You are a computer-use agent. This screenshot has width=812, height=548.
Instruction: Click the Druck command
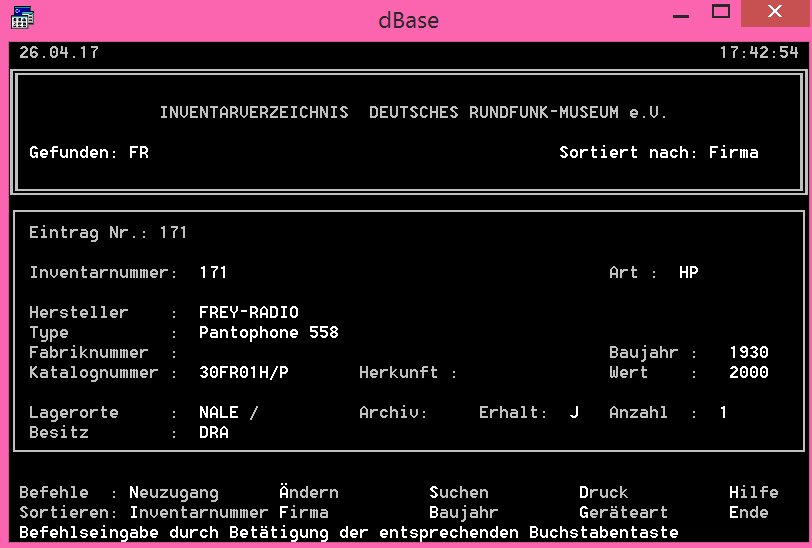tap(603, 492)
